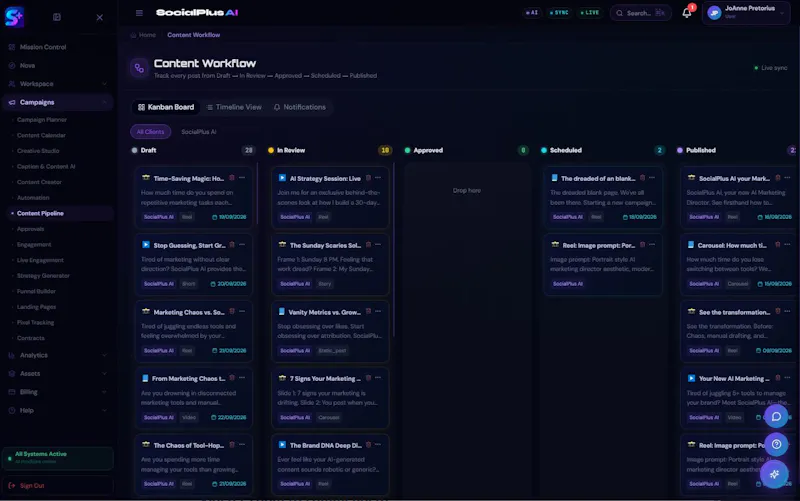
Task: Expand the Workspace sidebar section
Action: (57, 84)
